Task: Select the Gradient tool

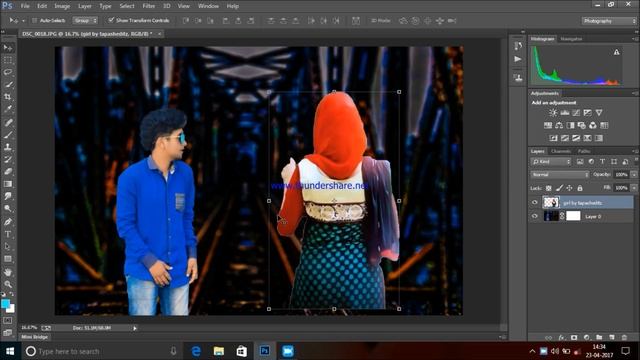Action: pos(8,184)
